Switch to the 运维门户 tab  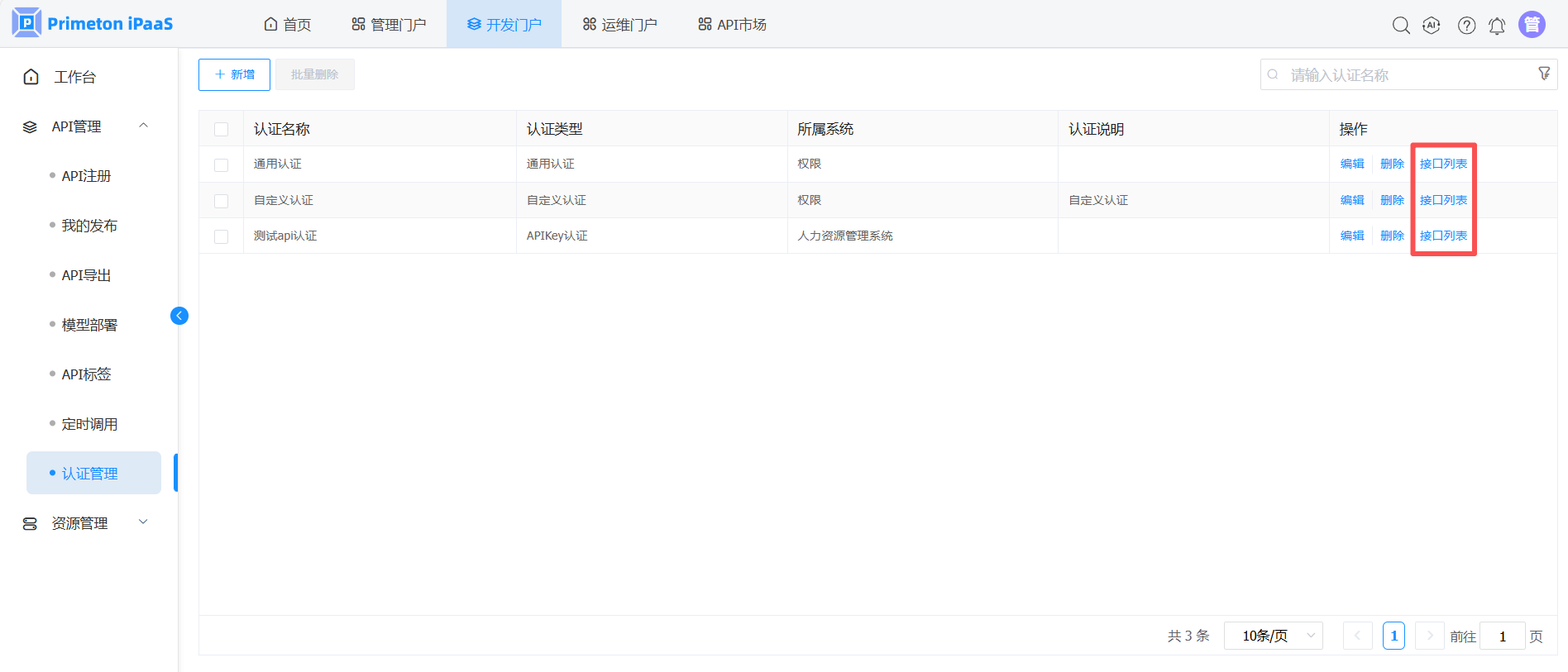[619, 25]
